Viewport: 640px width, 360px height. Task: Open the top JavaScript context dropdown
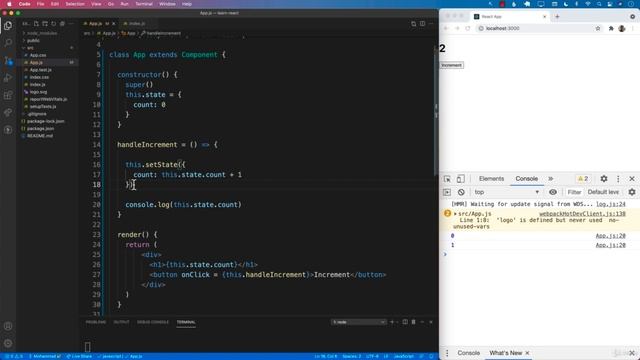506,192
